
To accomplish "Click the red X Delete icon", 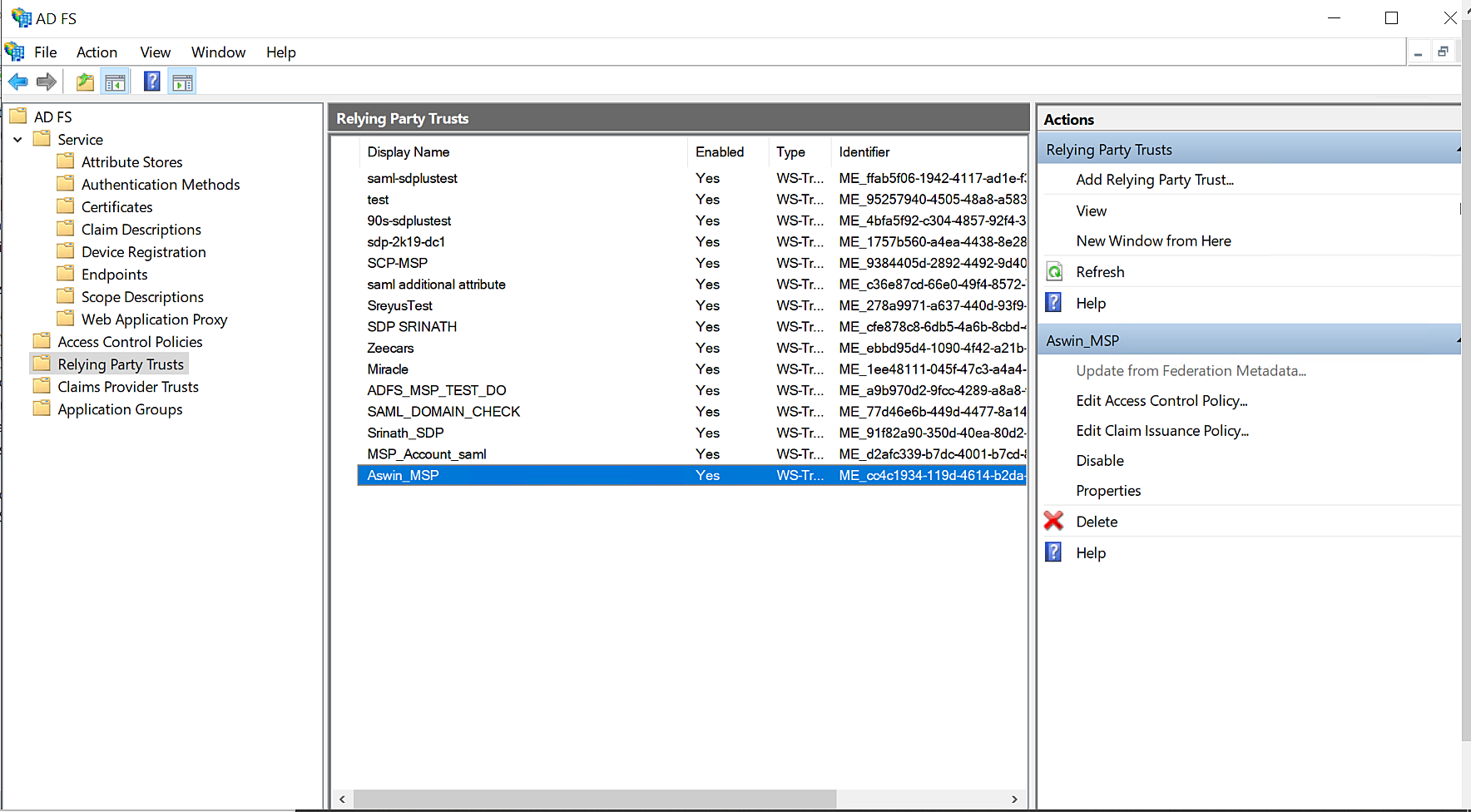I will click(x=1053, y=522).
